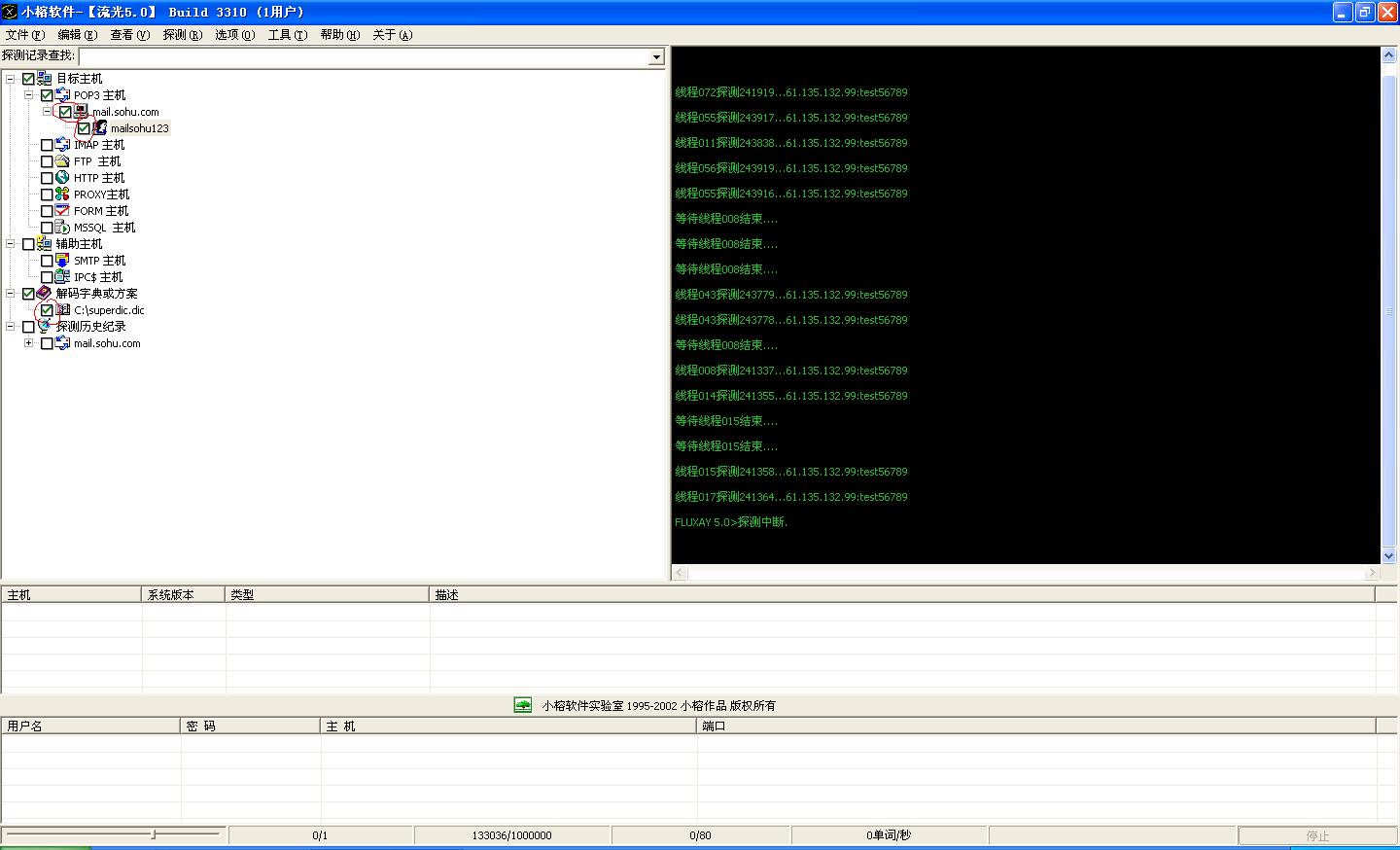Screen dimensions: 1400x850
Task: Click the log pane scroll-up arrow
Action: 1388,55
